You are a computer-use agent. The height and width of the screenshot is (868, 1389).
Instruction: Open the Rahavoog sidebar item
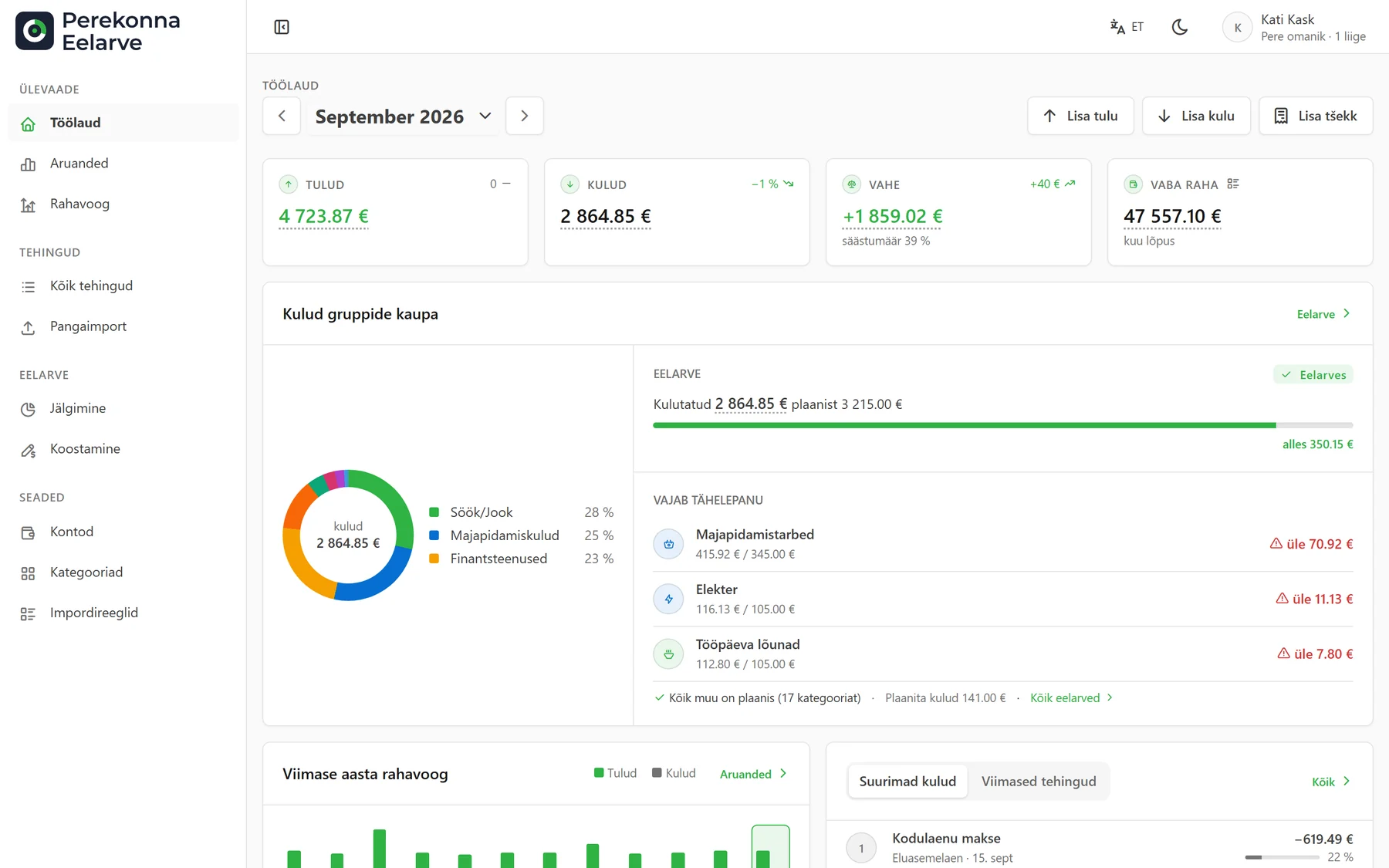tap(123, 204)
